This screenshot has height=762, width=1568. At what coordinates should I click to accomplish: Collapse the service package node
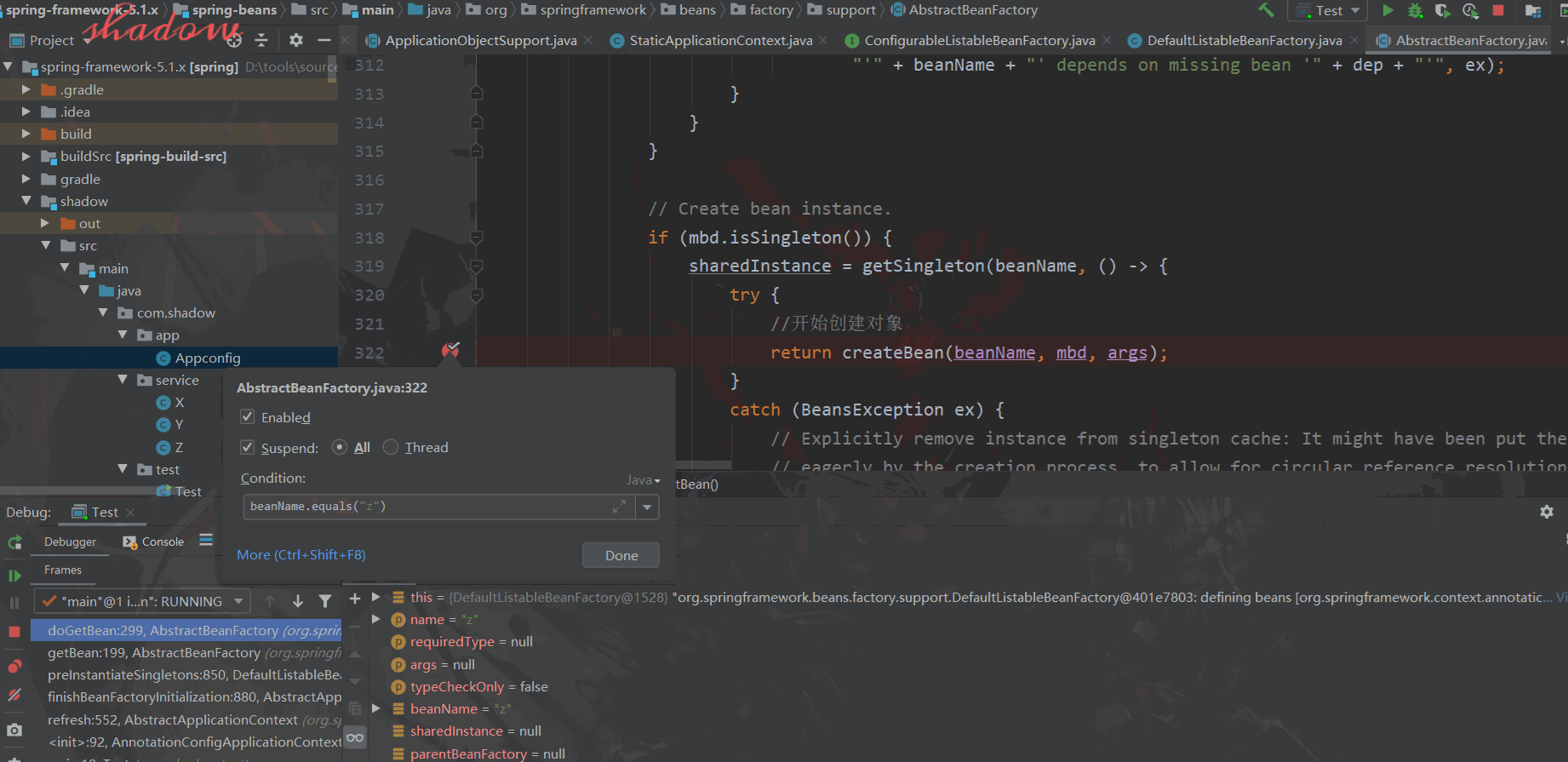[123, 380]
